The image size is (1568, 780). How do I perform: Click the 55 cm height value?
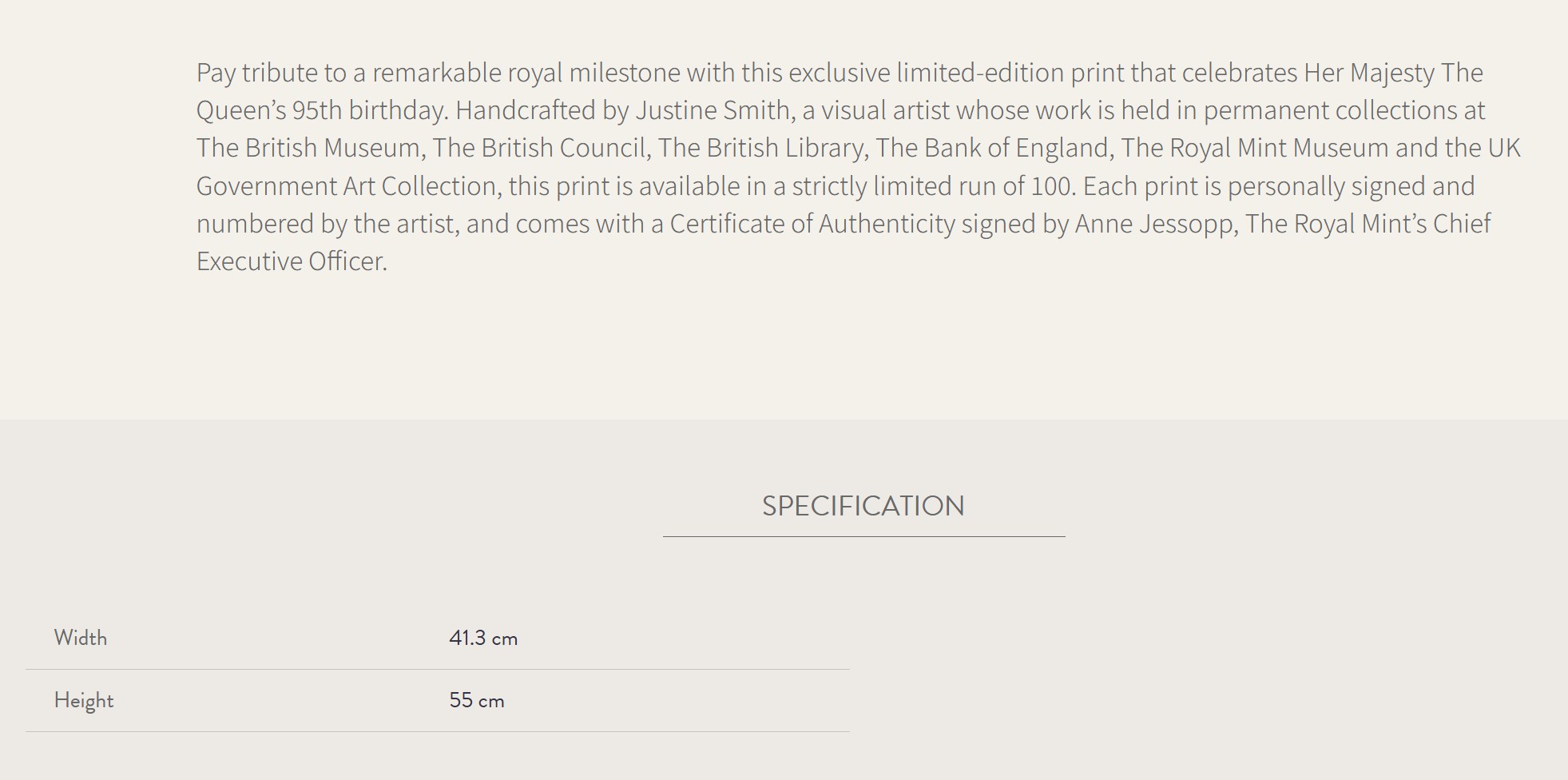(x=476, y=700)
